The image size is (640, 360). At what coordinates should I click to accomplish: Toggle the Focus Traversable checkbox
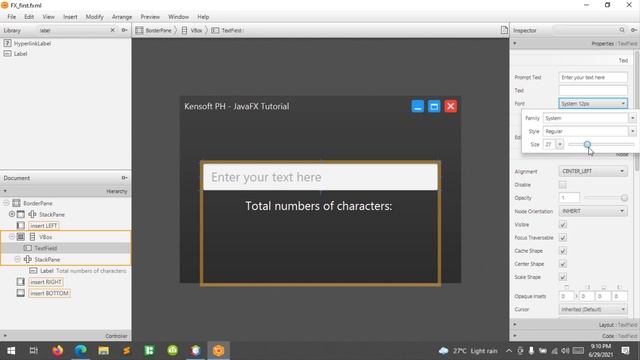(x=562, y=238)
